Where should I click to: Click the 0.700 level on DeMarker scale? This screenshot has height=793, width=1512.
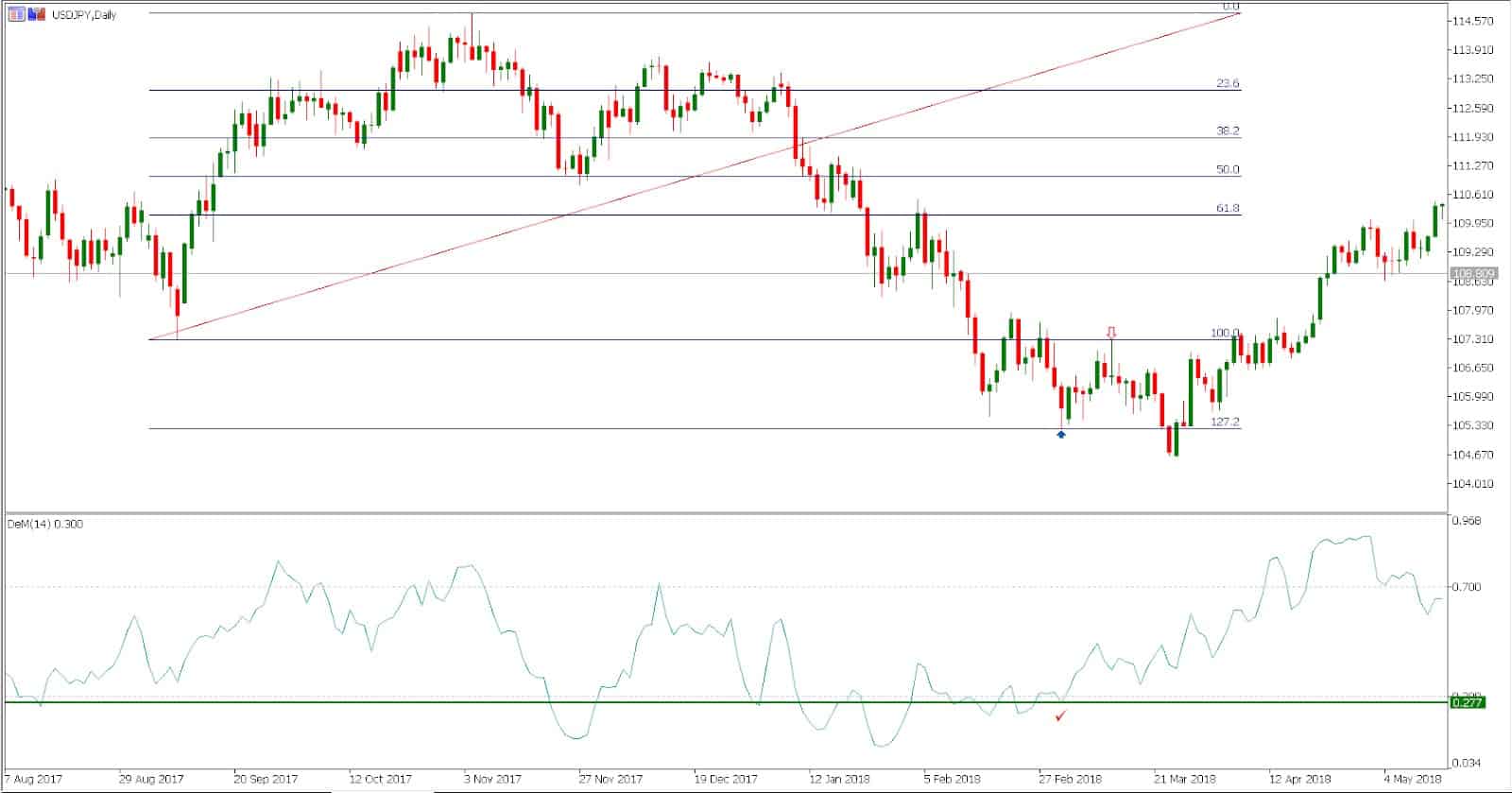(1468, 587)
